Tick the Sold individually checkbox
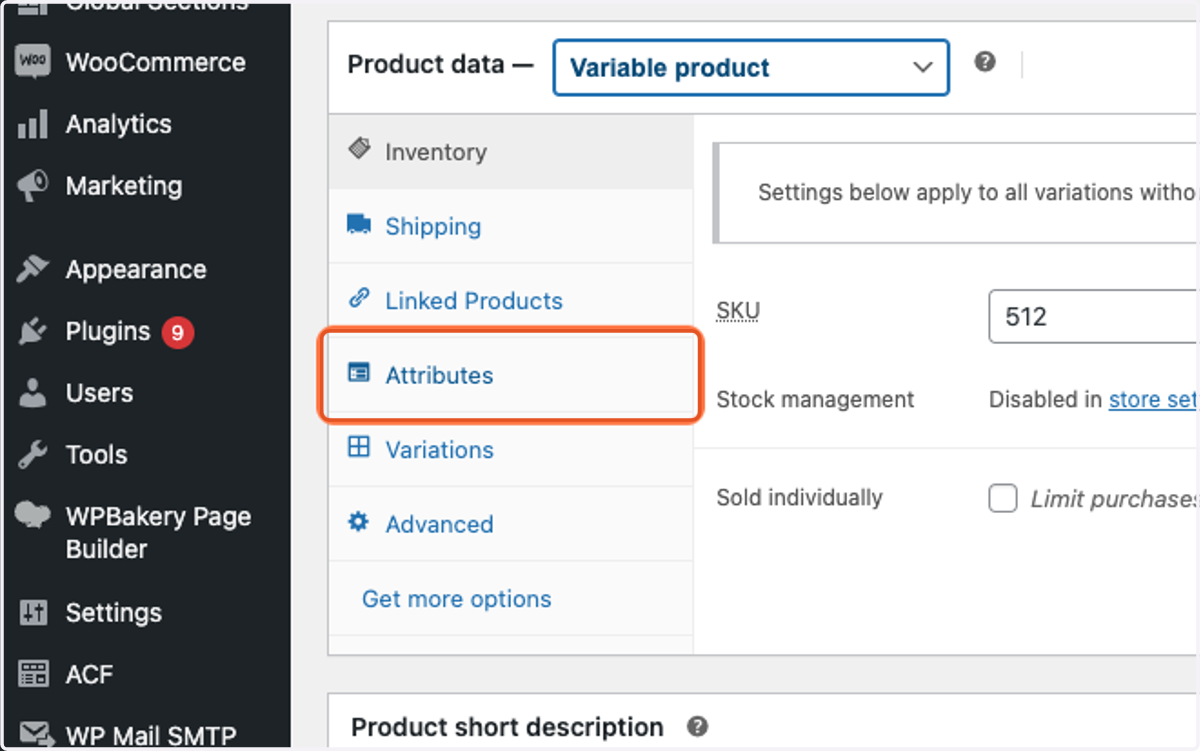This screenshot has height=751, width=1200. point(1003,498)
